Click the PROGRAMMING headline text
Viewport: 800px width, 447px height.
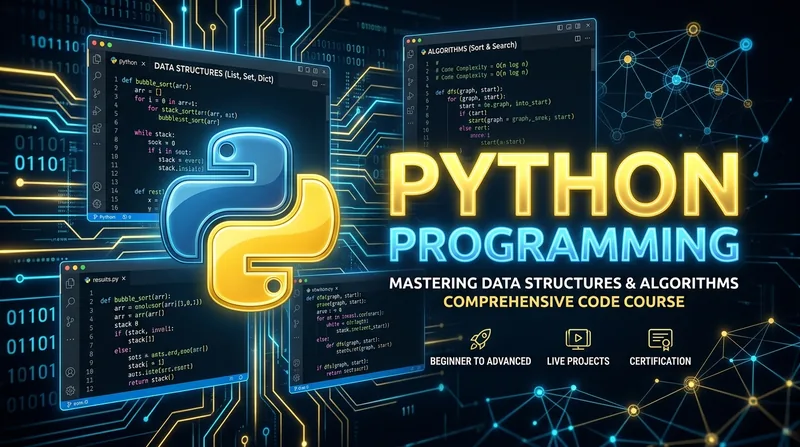(564, 245)
